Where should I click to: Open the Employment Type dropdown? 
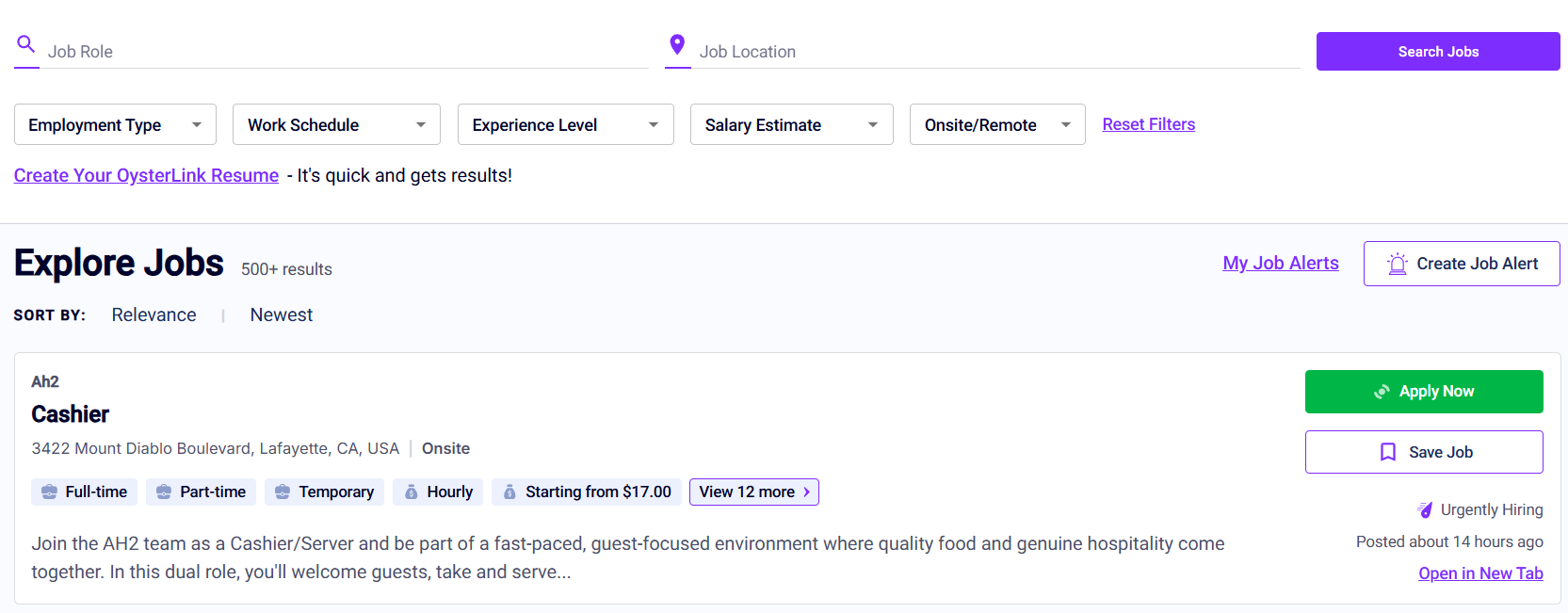pos(115,124)
